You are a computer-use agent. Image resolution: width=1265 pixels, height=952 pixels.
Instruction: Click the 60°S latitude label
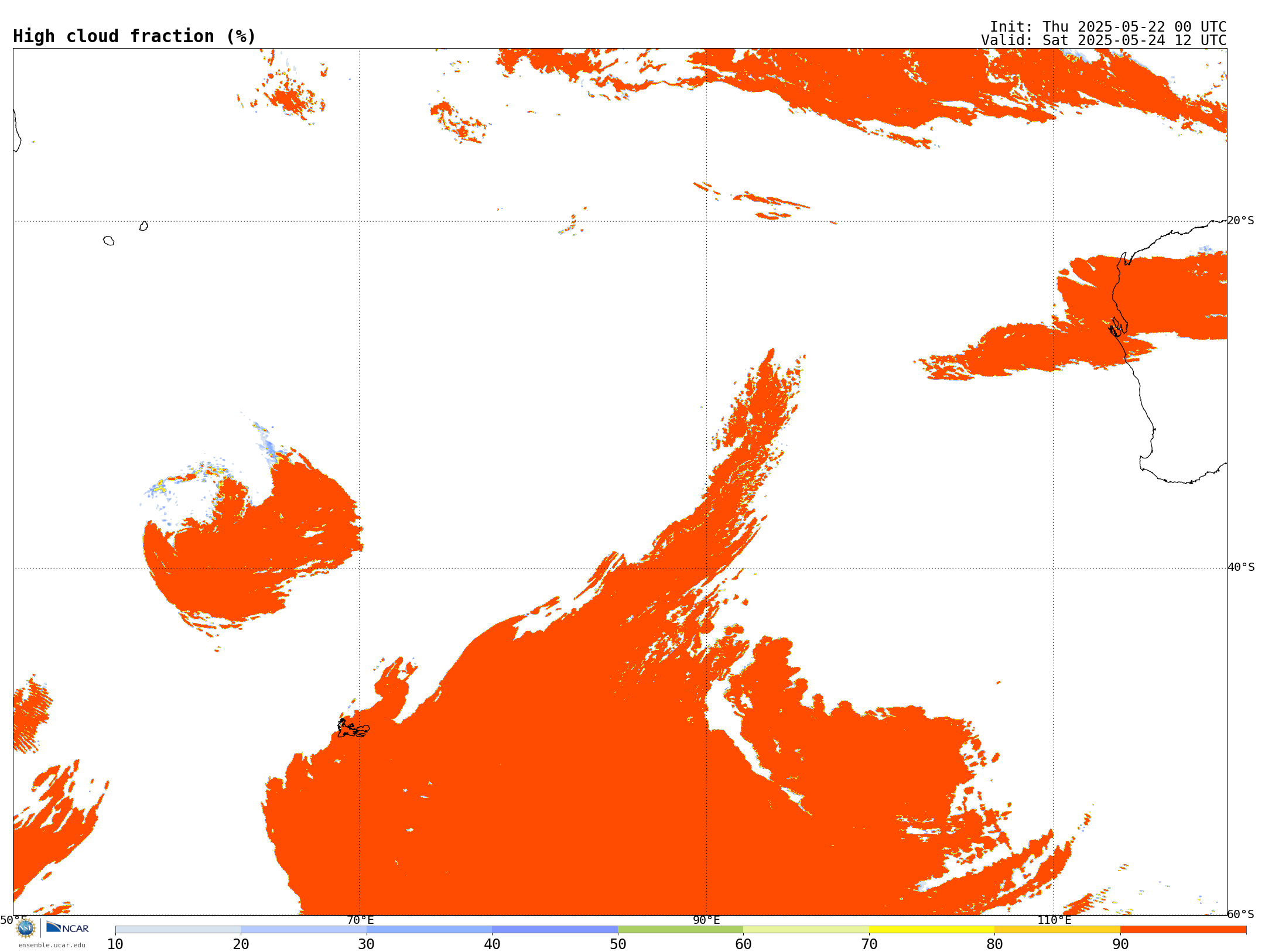[x=1241, y=914]
